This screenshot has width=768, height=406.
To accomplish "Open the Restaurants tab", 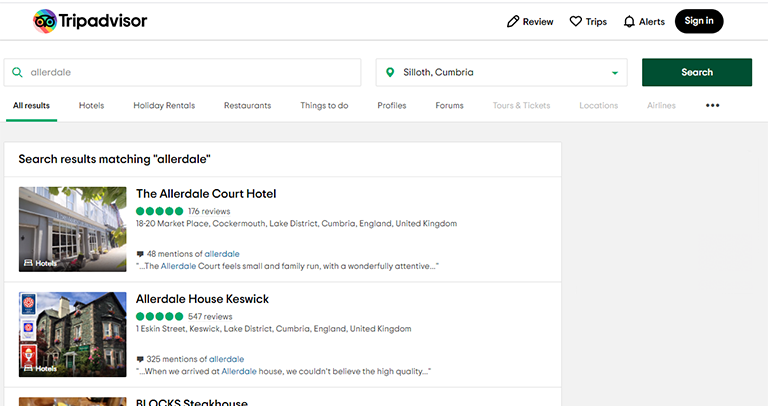I will pyautogui.click(x=247, y=105).
